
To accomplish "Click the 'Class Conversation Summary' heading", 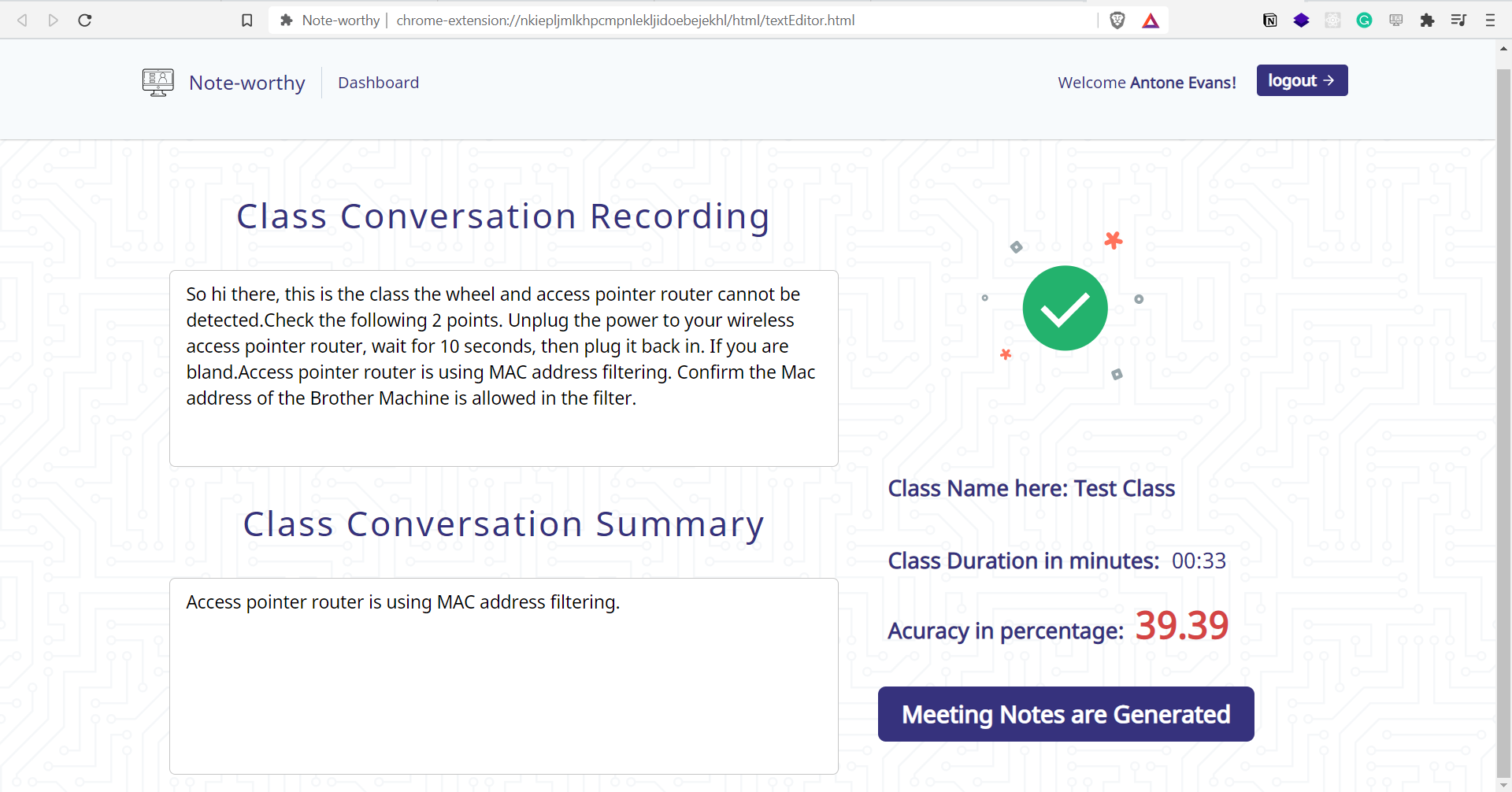I will tap(503, 524).
